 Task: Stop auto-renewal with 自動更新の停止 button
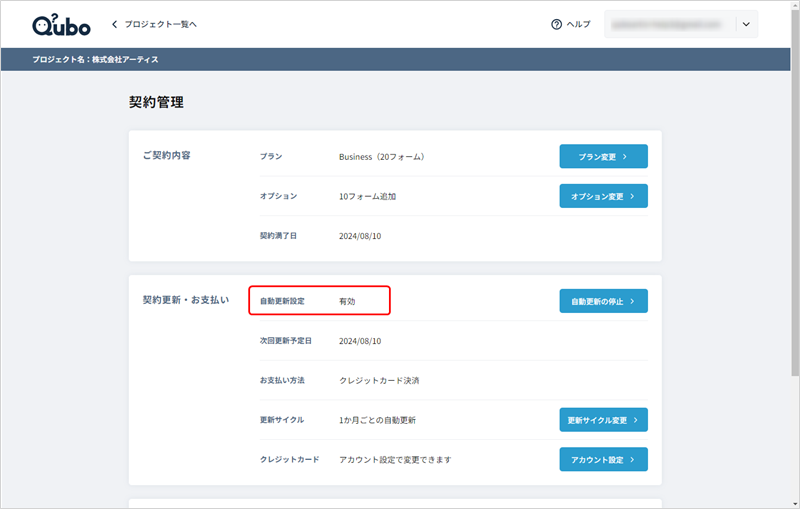point(602,301)
